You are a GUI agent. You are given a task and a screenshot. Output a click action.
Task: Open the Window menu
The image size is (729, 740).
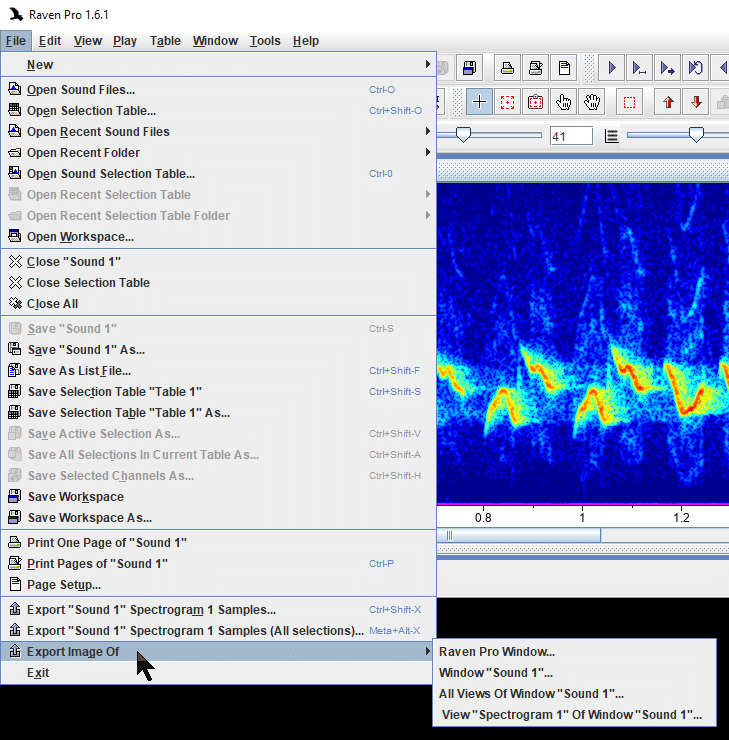coord(215,41)
